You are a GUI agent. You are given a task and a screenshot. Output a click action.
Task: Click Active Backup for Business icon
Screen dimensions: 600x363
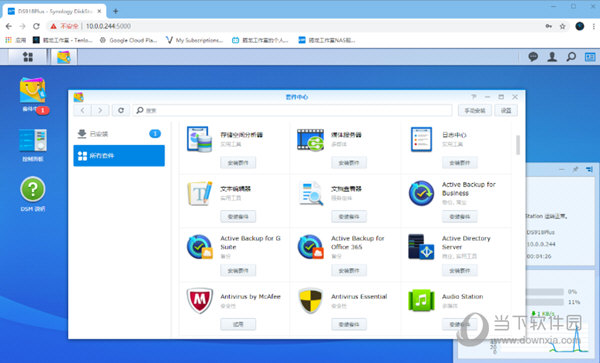[x=421, y=193]
